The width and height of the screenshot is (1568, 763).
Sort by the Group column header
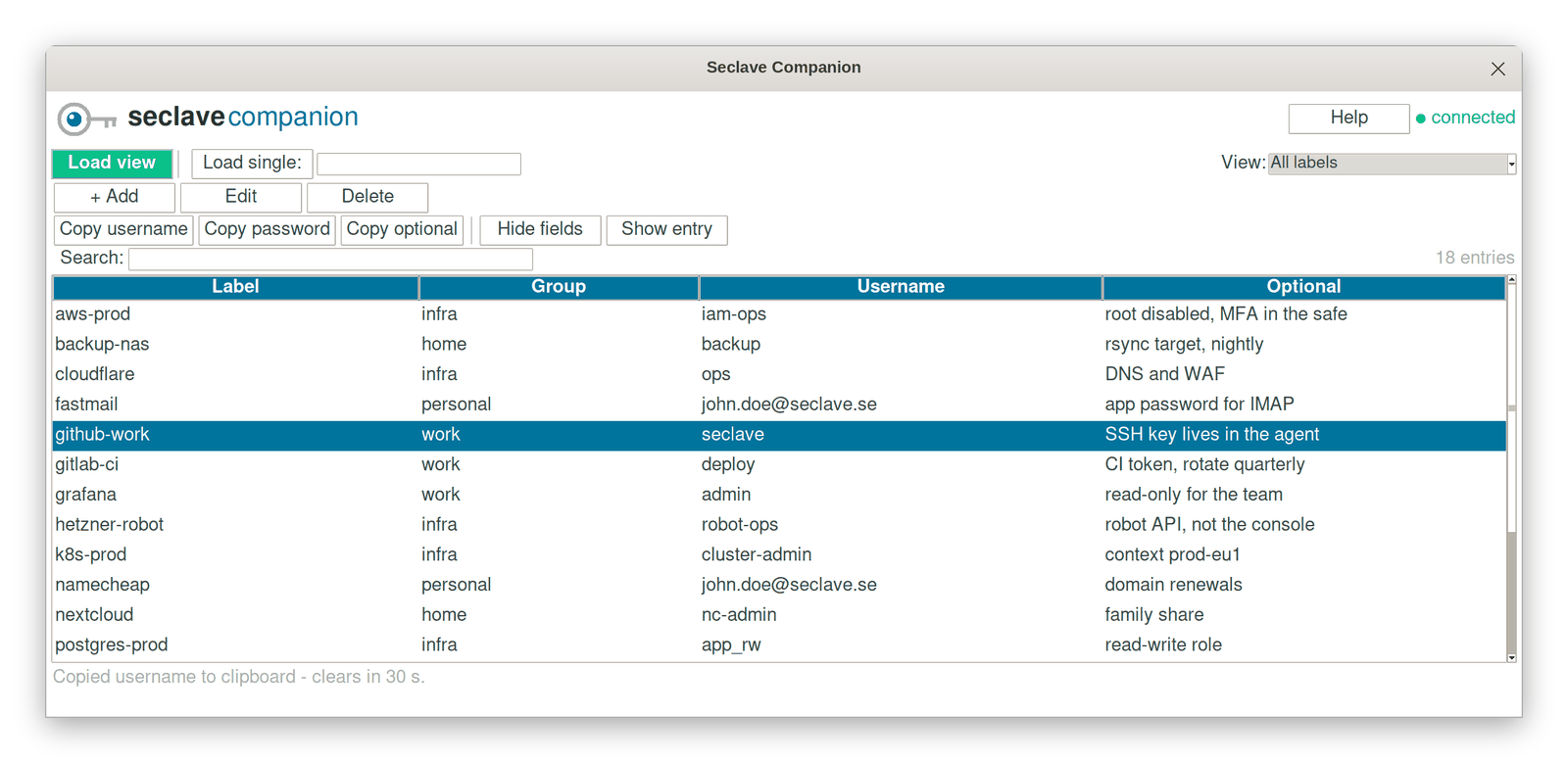point(559,287)
